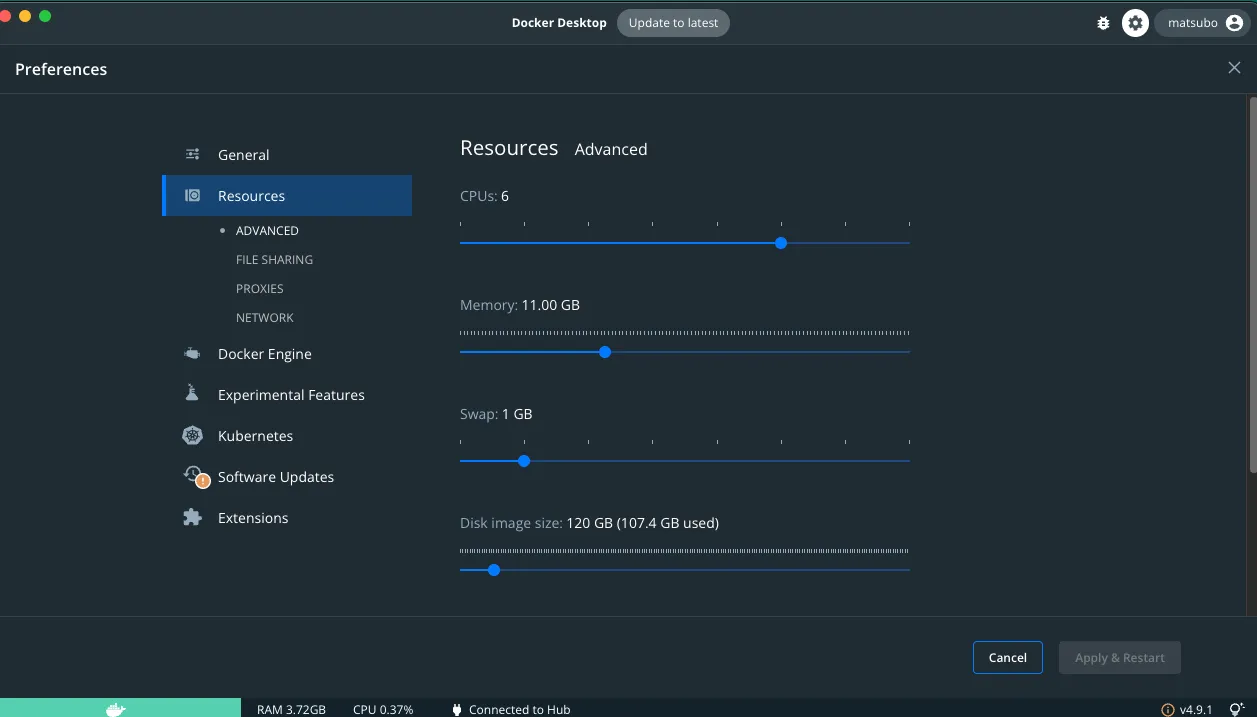The height and width of the screenshot is (717, 1257).
Task: Go to the Proxies subsection
Action: pyautogui.click(x=260, y=288)
